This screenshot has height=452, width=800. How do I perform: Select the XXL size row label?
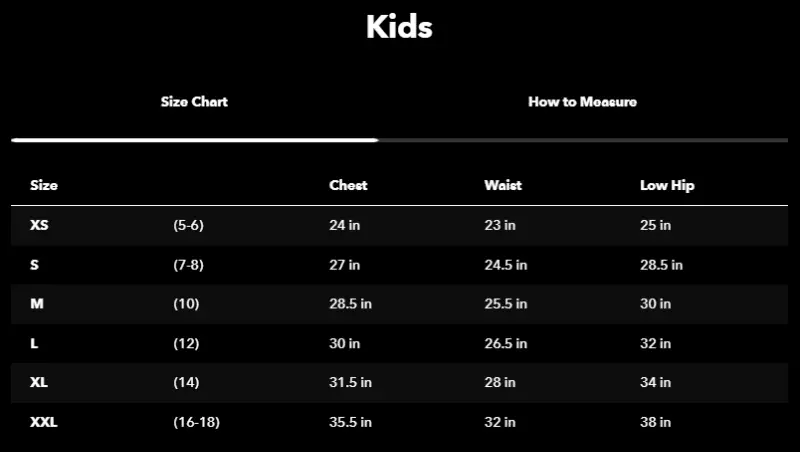tap(44, 422)
